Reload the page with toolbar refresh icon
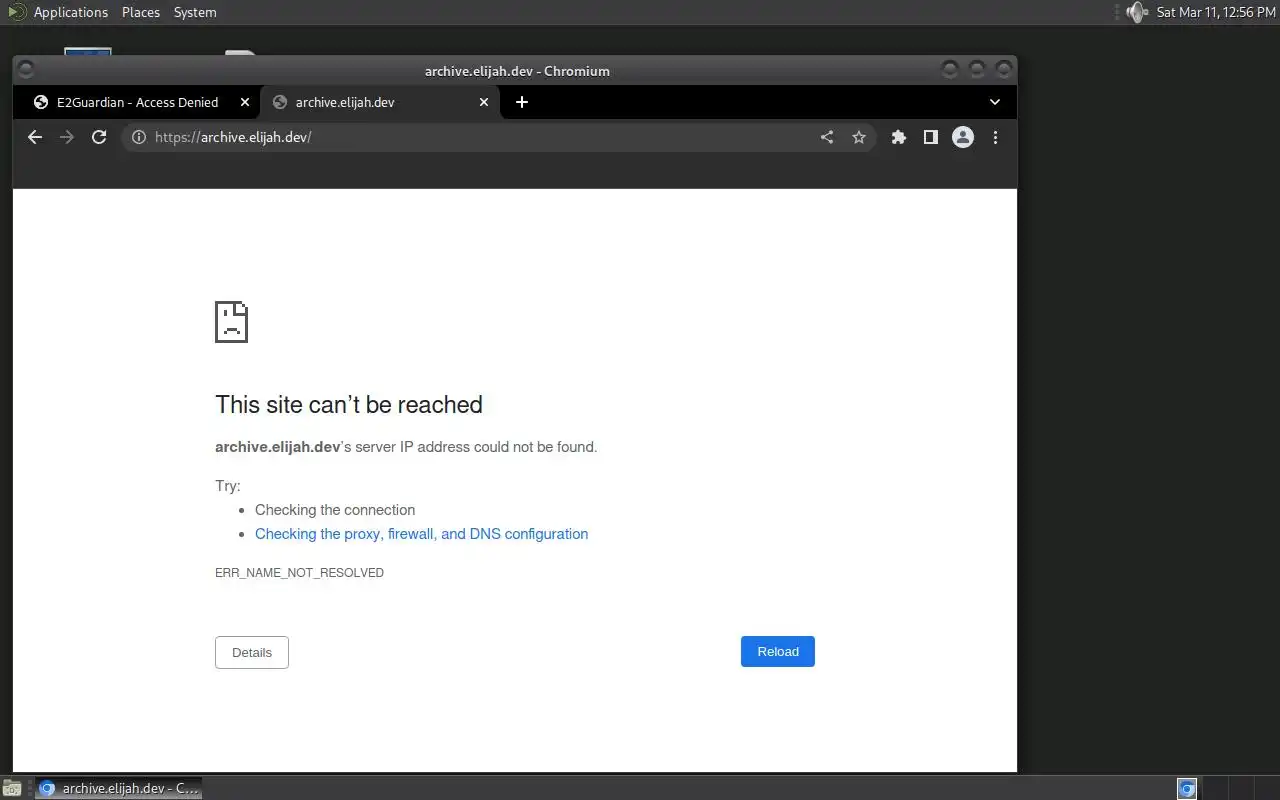 click(99, 137)
